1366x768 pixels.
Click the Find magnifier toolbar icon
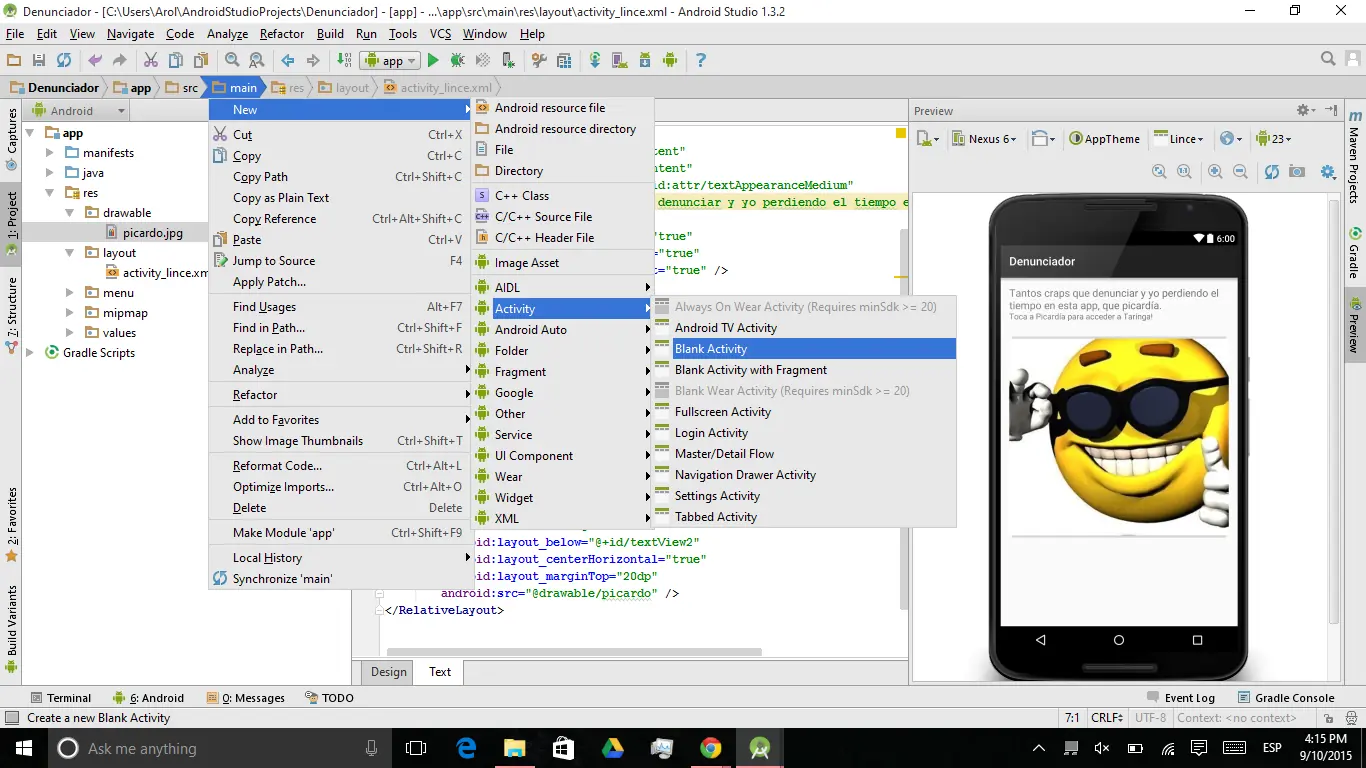pos(232,61)
